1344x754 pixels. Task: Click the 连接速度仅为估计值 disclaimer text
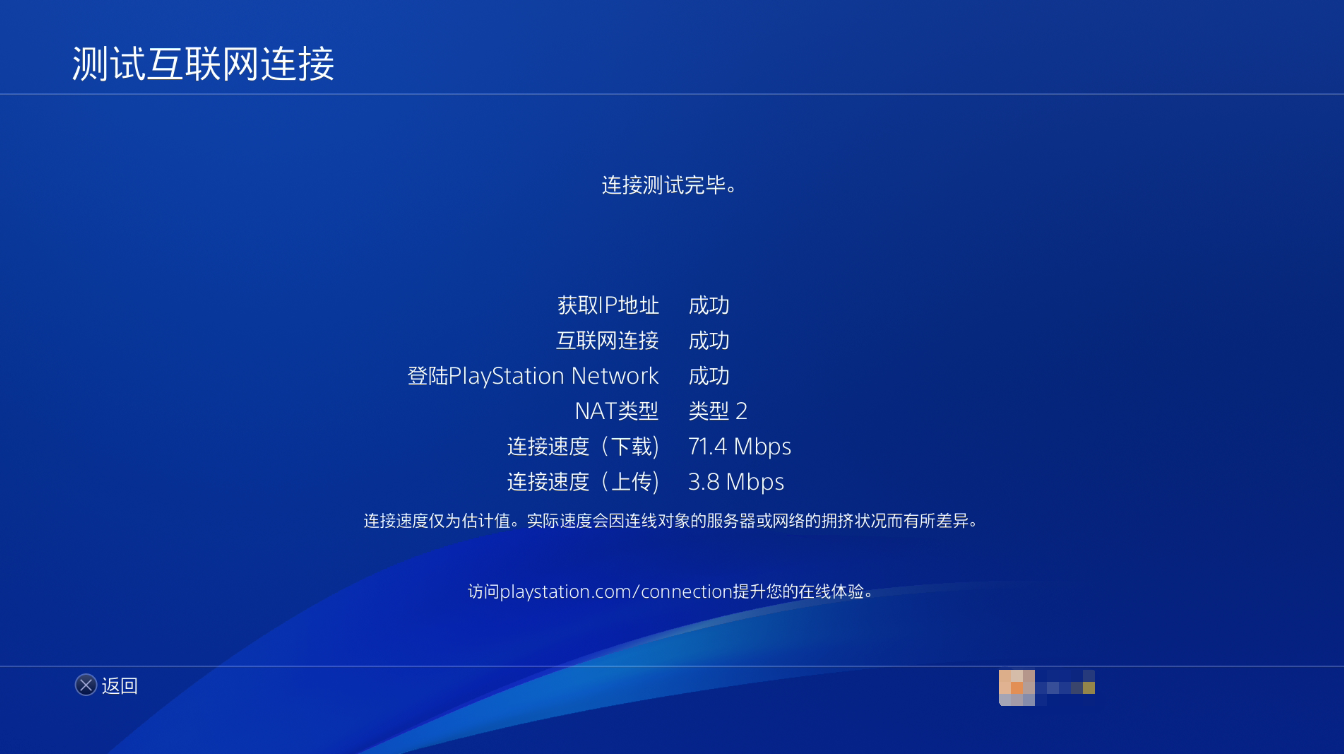tap(670, 521)
